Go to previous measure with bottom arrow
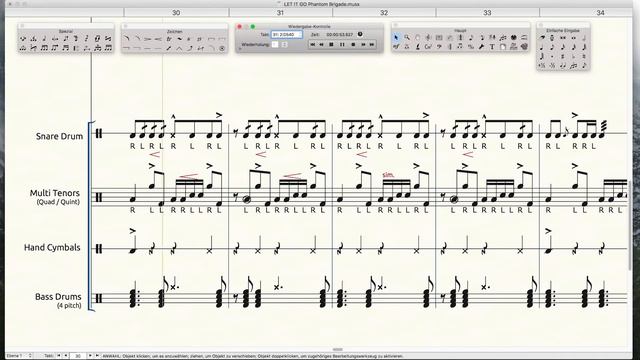Image resolution: width=640 pixels, height=360 pixels. coord(66,356)
